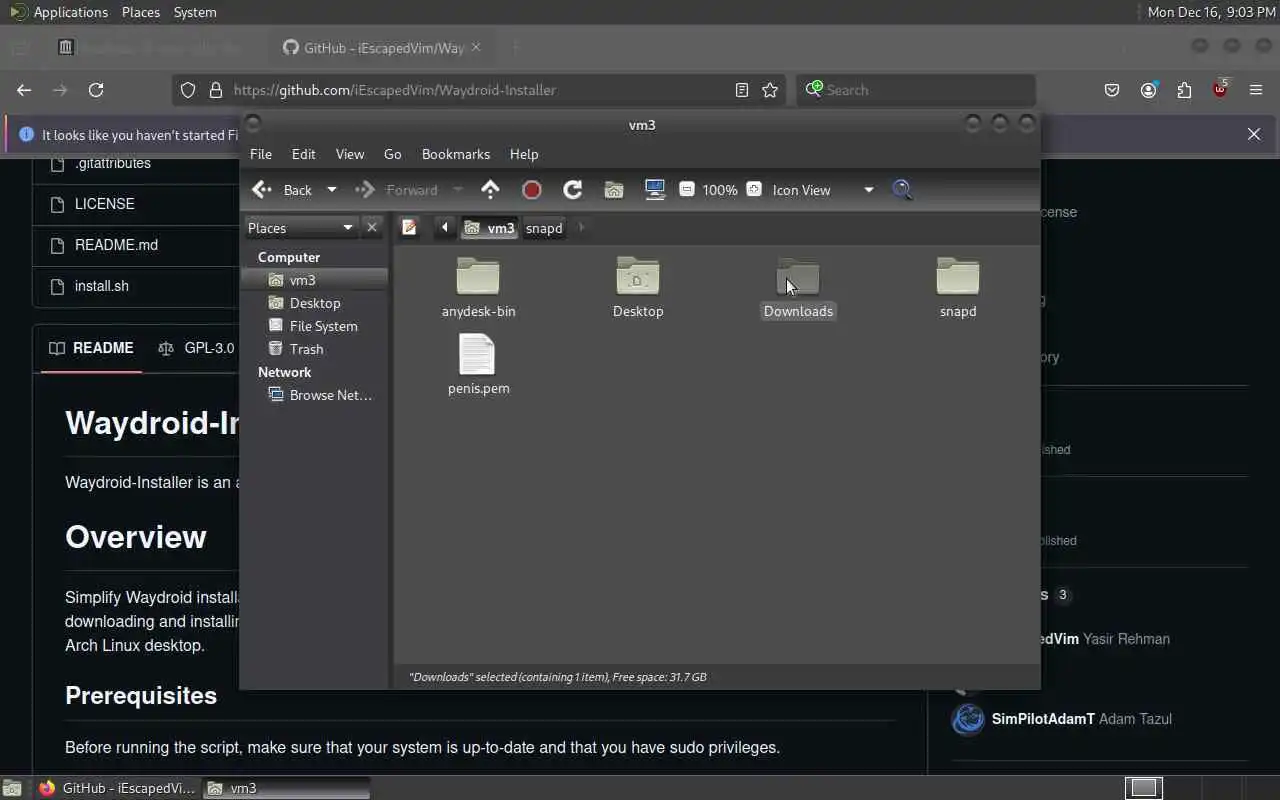The height and width of the screenshot is (800, 1280).
Task: Switch to the README tab on GitHub
Action: pos(91,348)
